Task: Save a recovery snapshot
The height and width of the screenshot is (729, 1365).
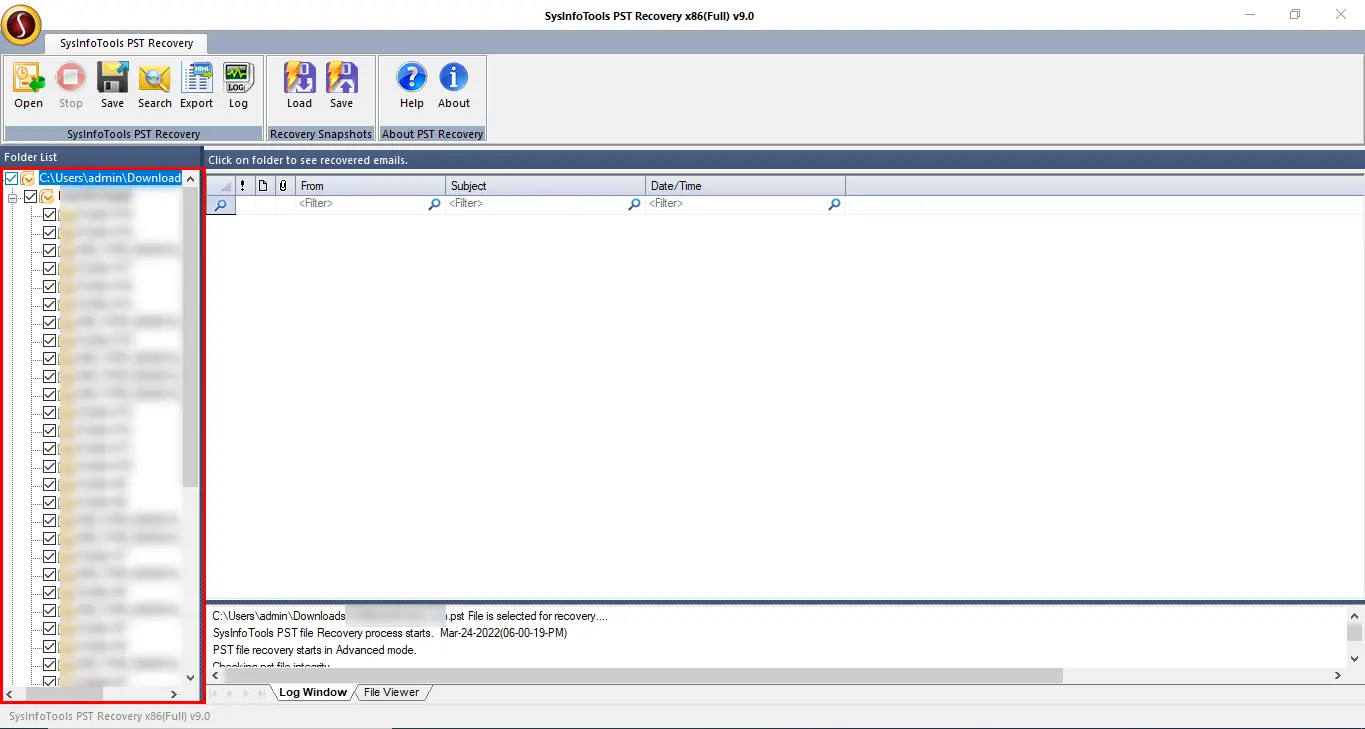Action: 341,84
